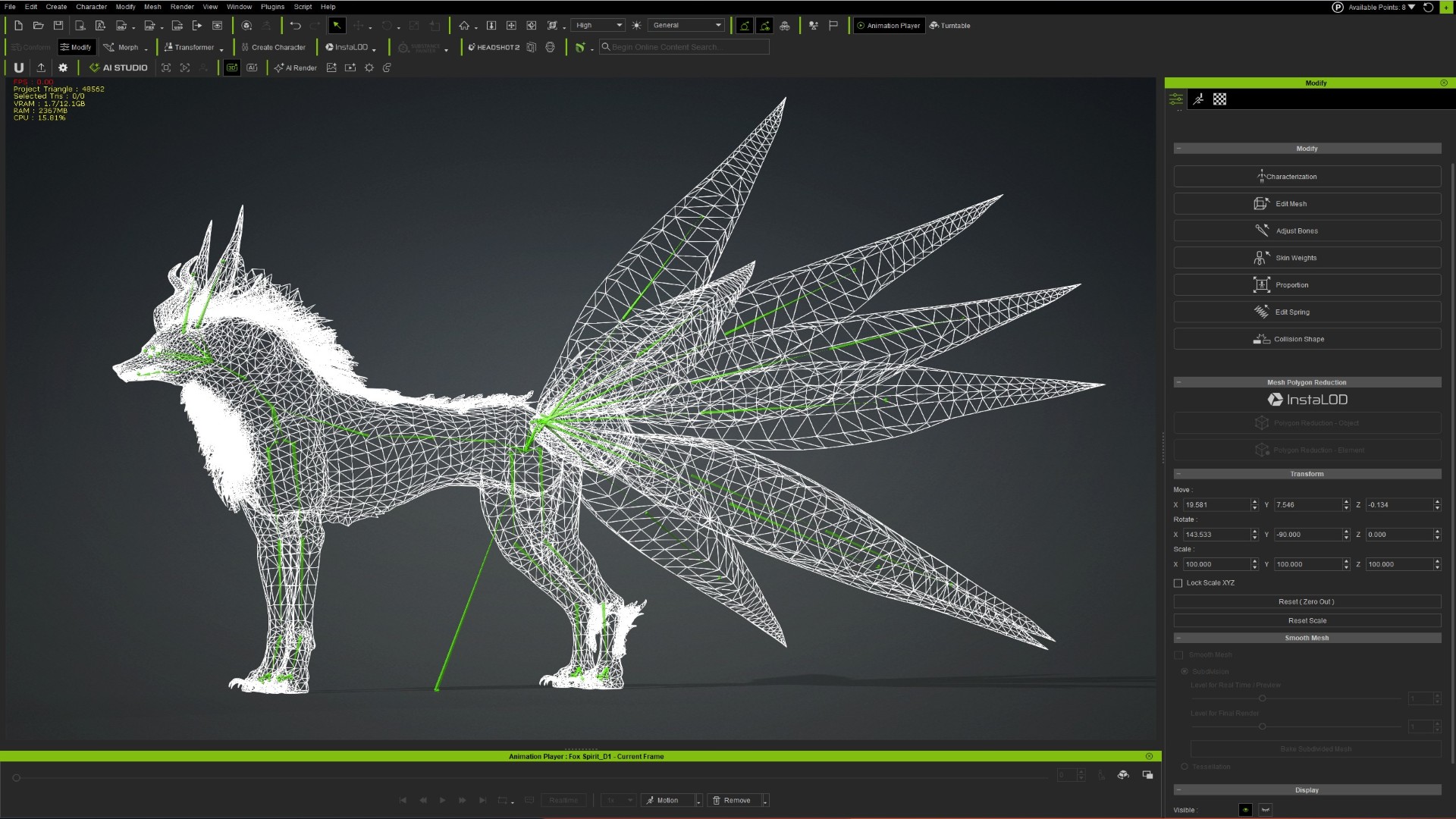Open the Character menu

click(91, 7)
